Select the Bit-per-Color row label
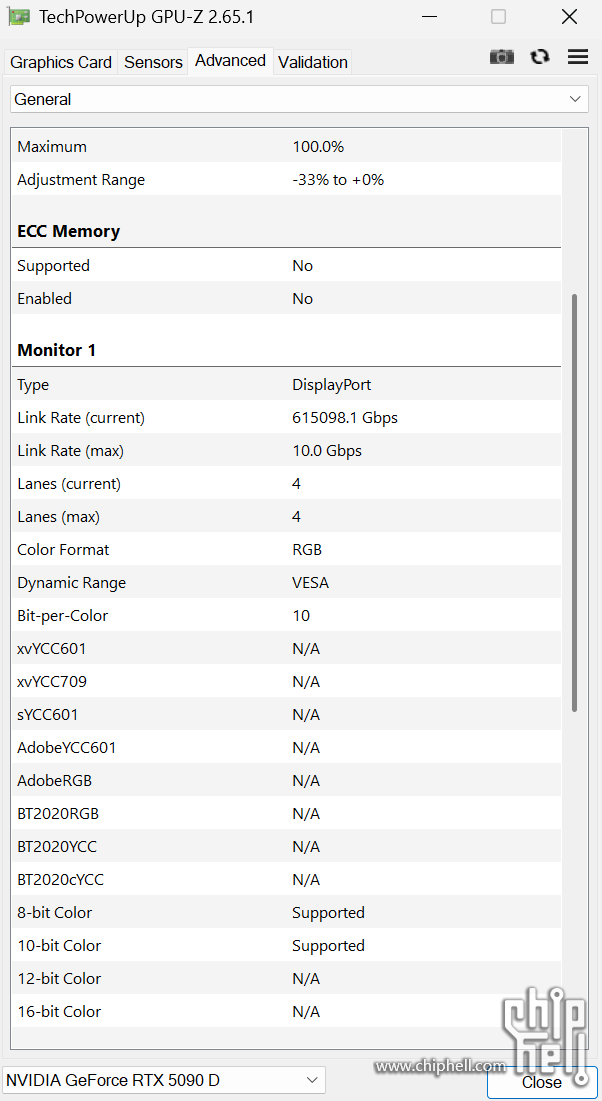 63,616
